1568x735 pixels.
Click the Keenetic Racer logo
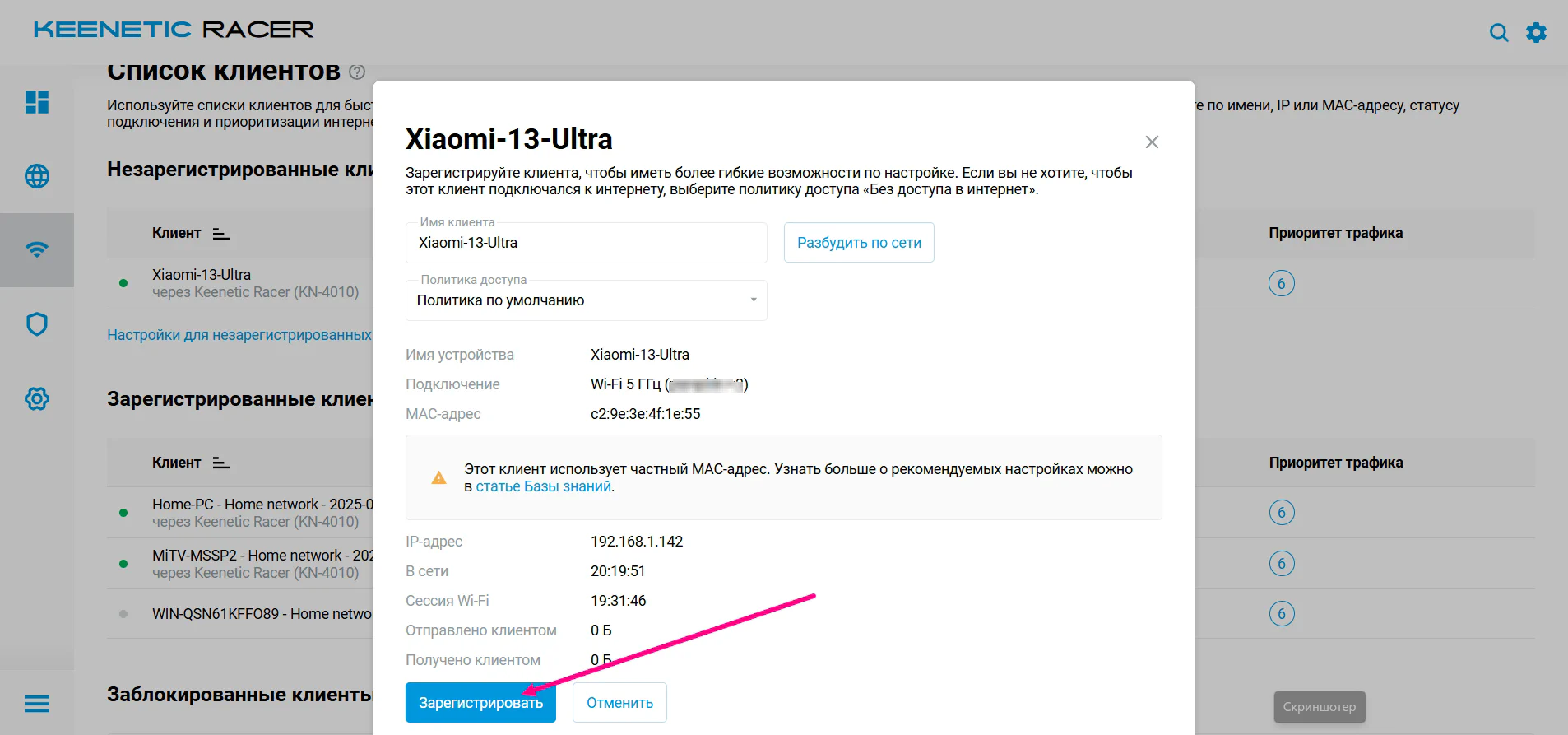174,30
